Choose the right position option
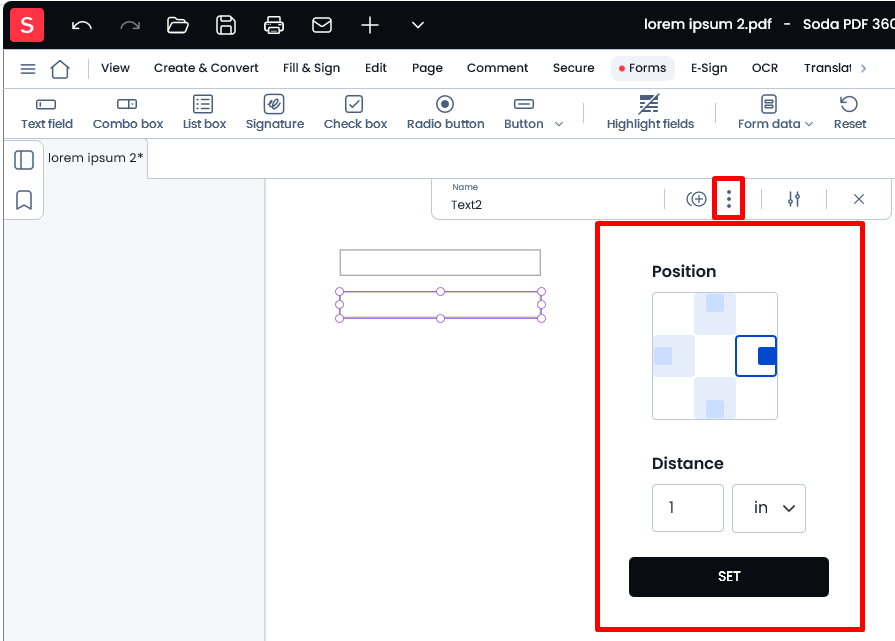This screenshot has height=641, width=895. pos(756,356)
